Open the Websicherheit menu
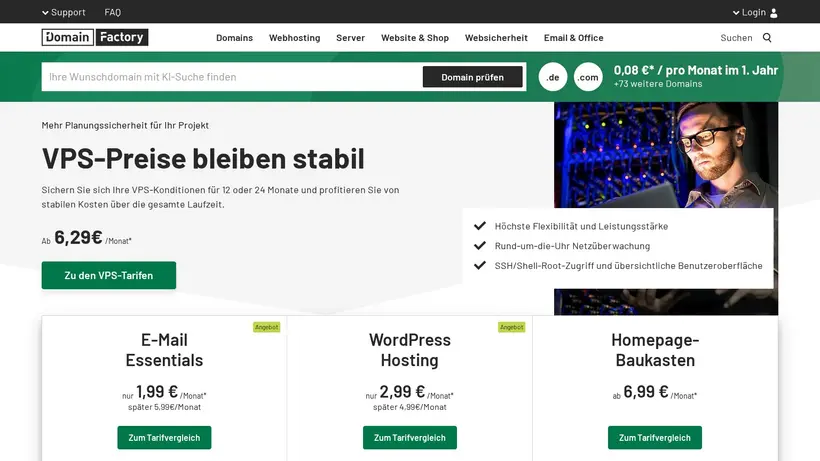 pyautogui.click(x=496, y=38)
